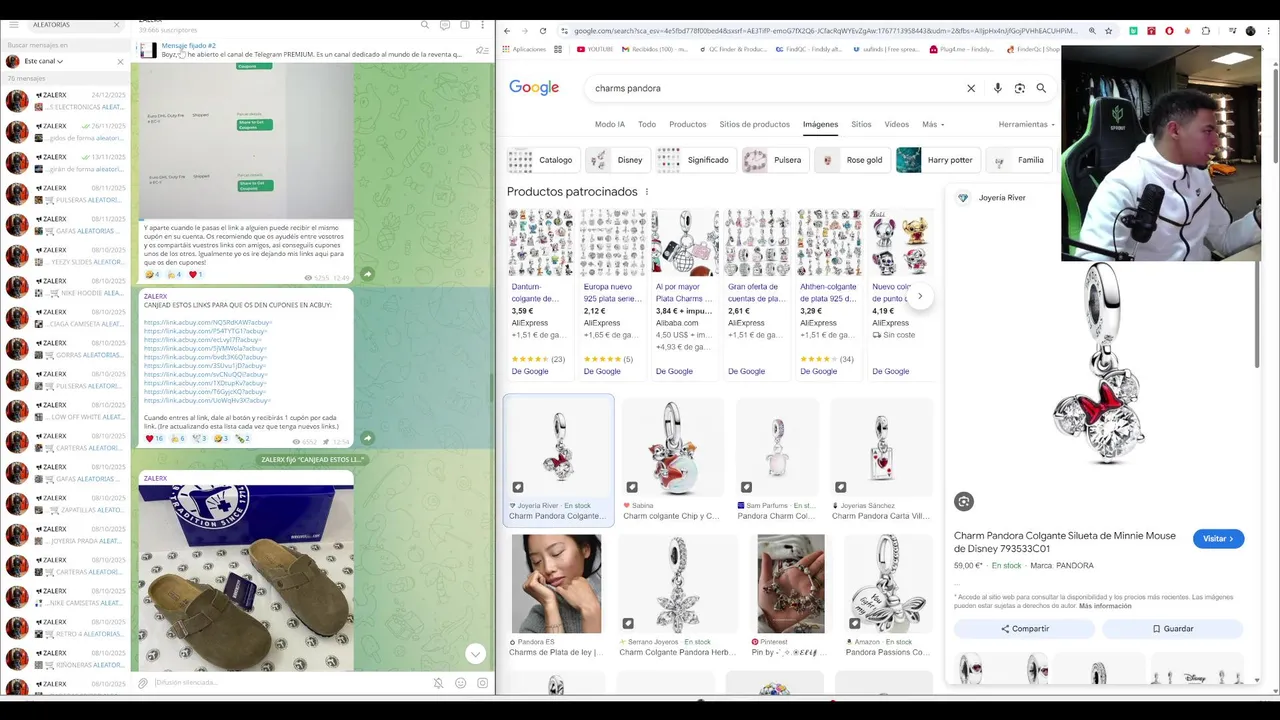Click attach paperclip icon in Telegram
Screen dimensions: 1280x720
coord(144,683)
